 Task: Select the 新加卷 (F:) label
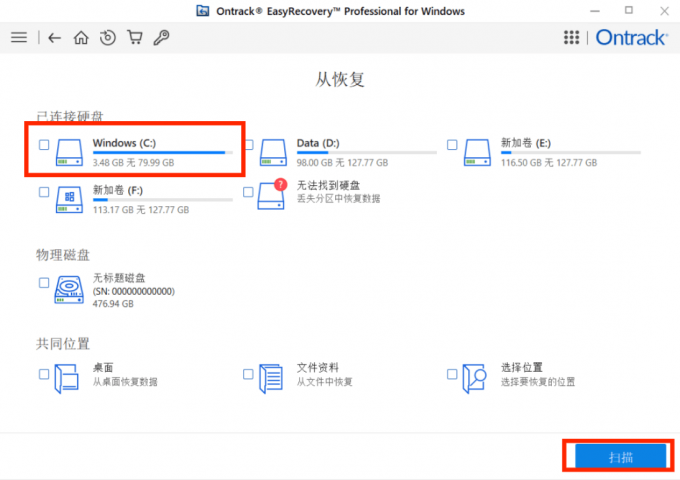click(x=118, y=190)
